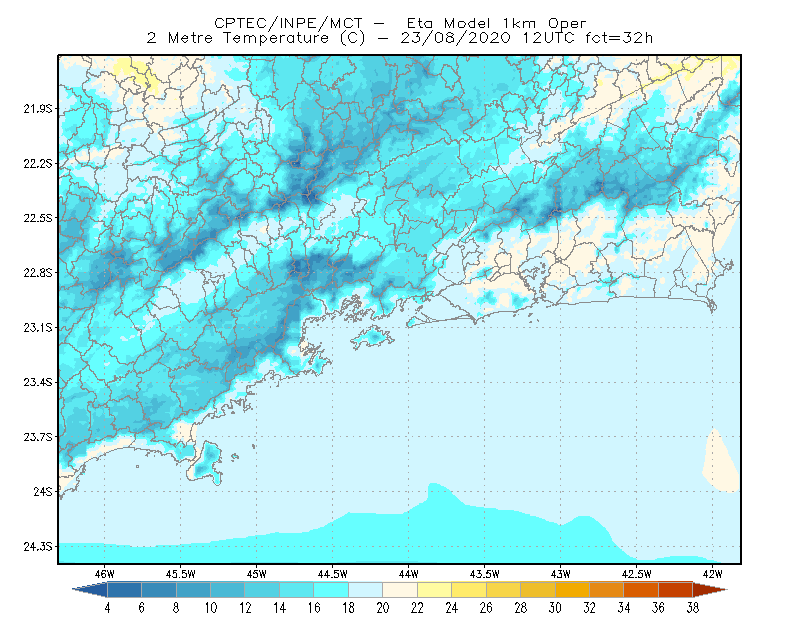Click the 30-32 orange color swatch
The image size is (800, 618).
point(572,590)
